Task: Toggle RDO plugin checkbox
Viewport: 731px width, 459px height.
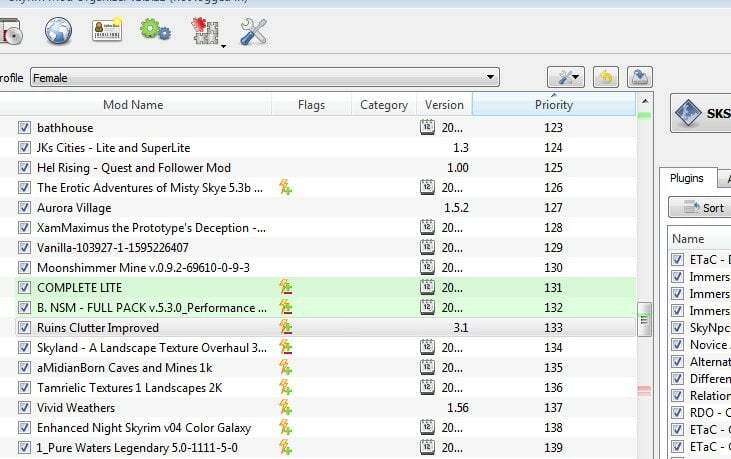Action: tap(677, 413)
